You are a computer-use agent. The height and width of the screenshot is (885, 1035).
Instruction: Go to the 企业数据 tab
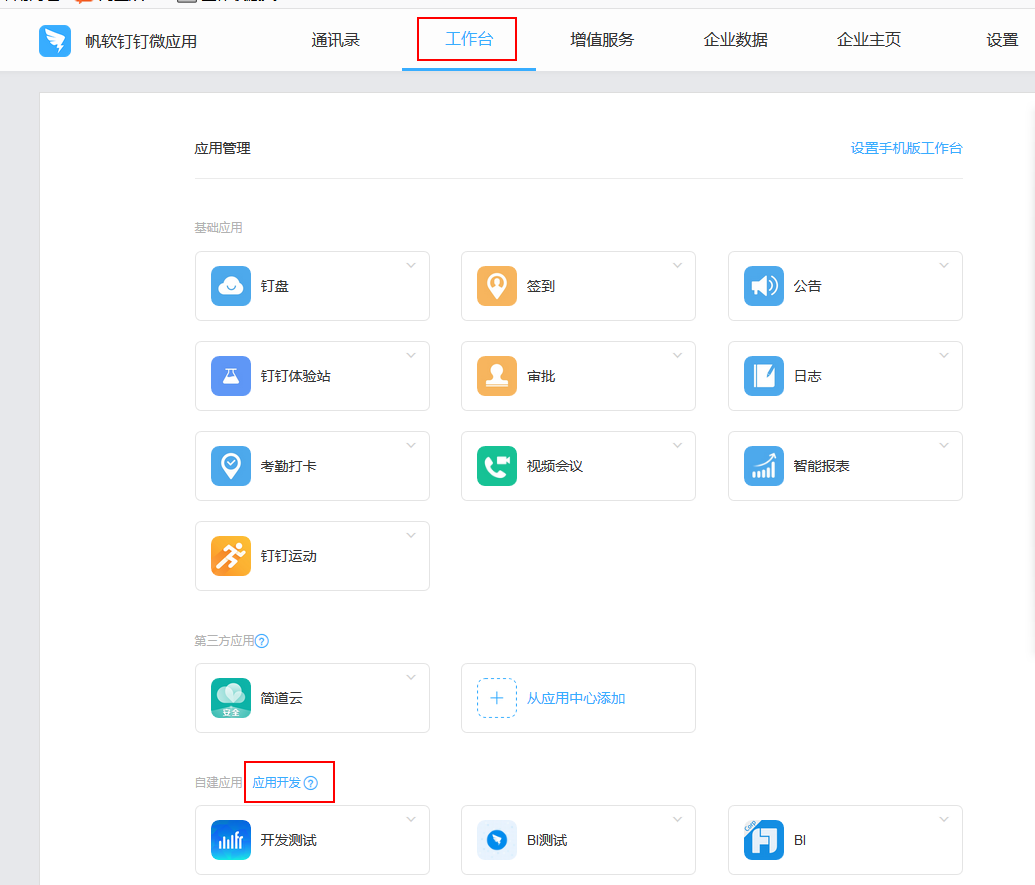(x=735, y=40)
